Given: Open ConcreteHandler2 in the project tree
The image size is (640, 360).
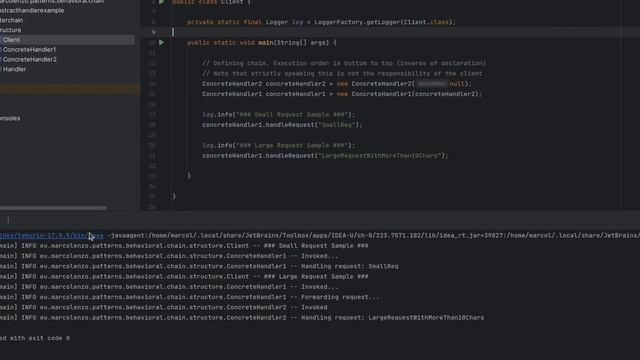Looking at the screenshot, I should tap(30, 59).
